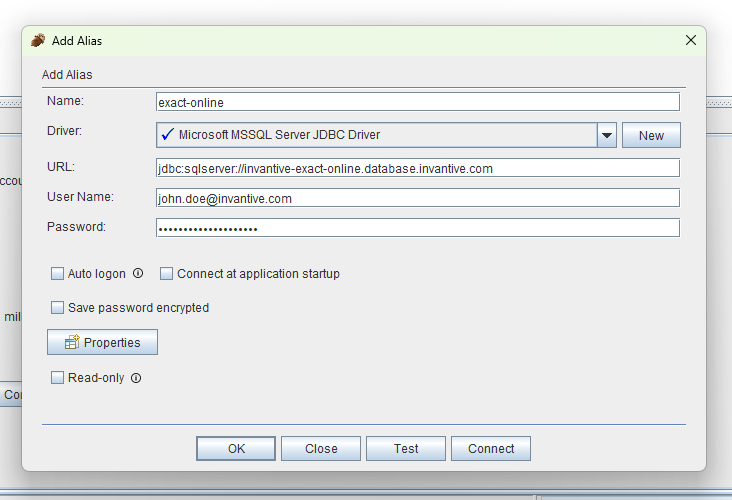Expand the Driver dropdown arrow

click(606, 135)
